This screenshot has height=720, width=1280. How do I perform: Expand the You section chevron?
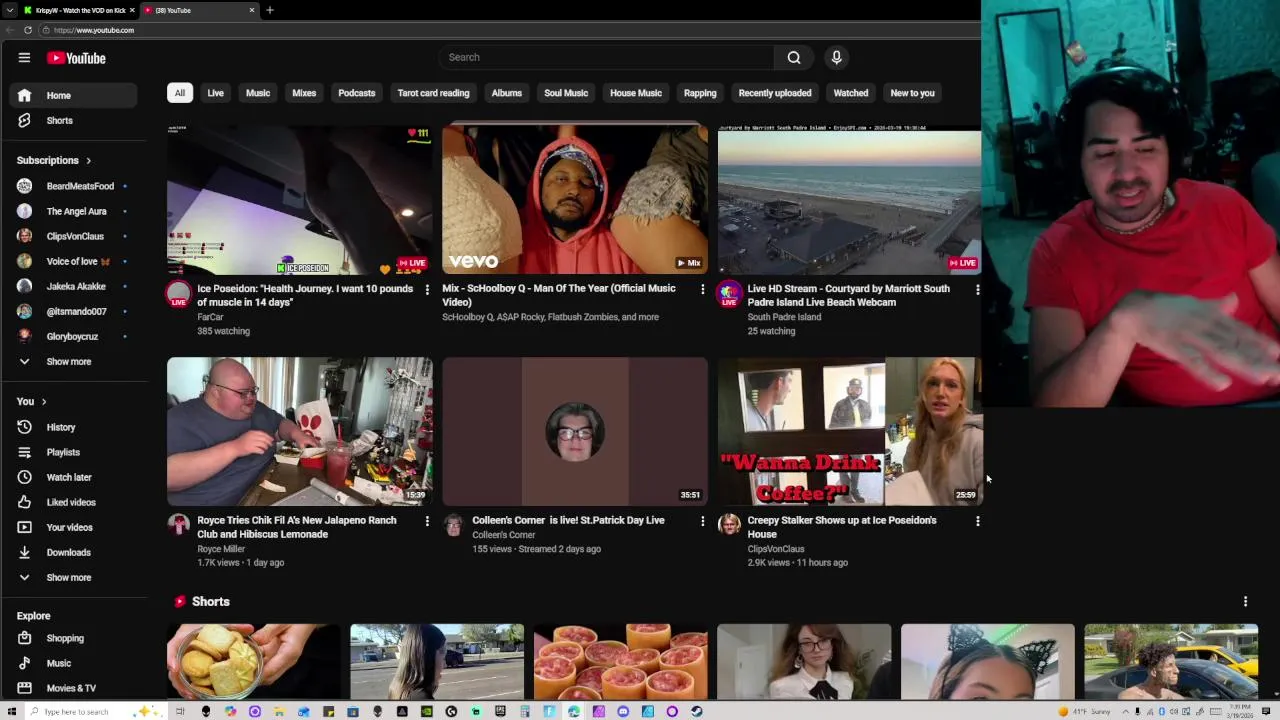click(43, 401)
